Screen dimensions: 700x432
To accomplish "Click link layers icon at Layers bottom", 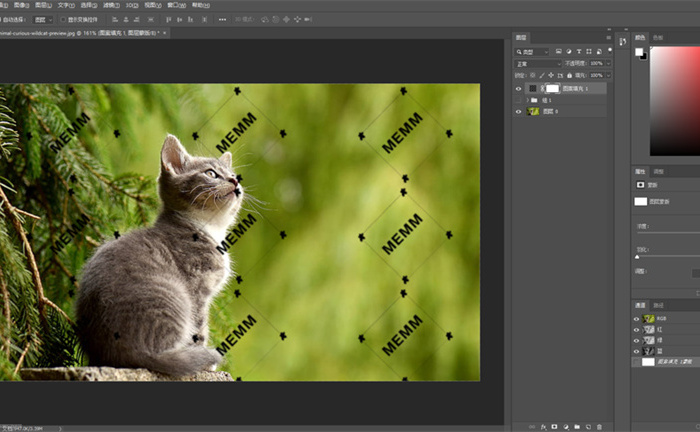I will point(532,427).
